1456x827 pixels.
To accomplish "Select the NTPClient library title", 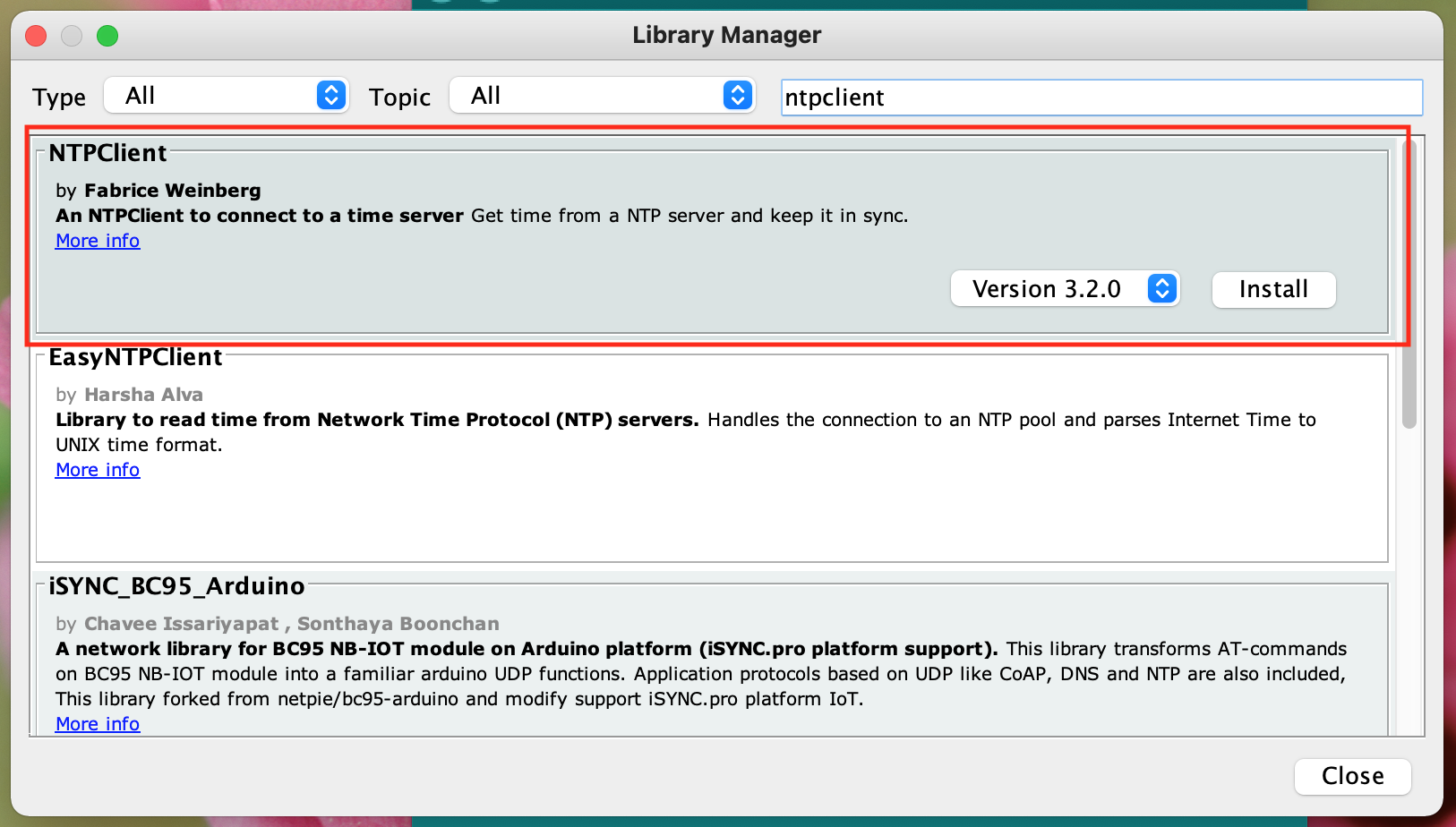I will coord(107,153).
